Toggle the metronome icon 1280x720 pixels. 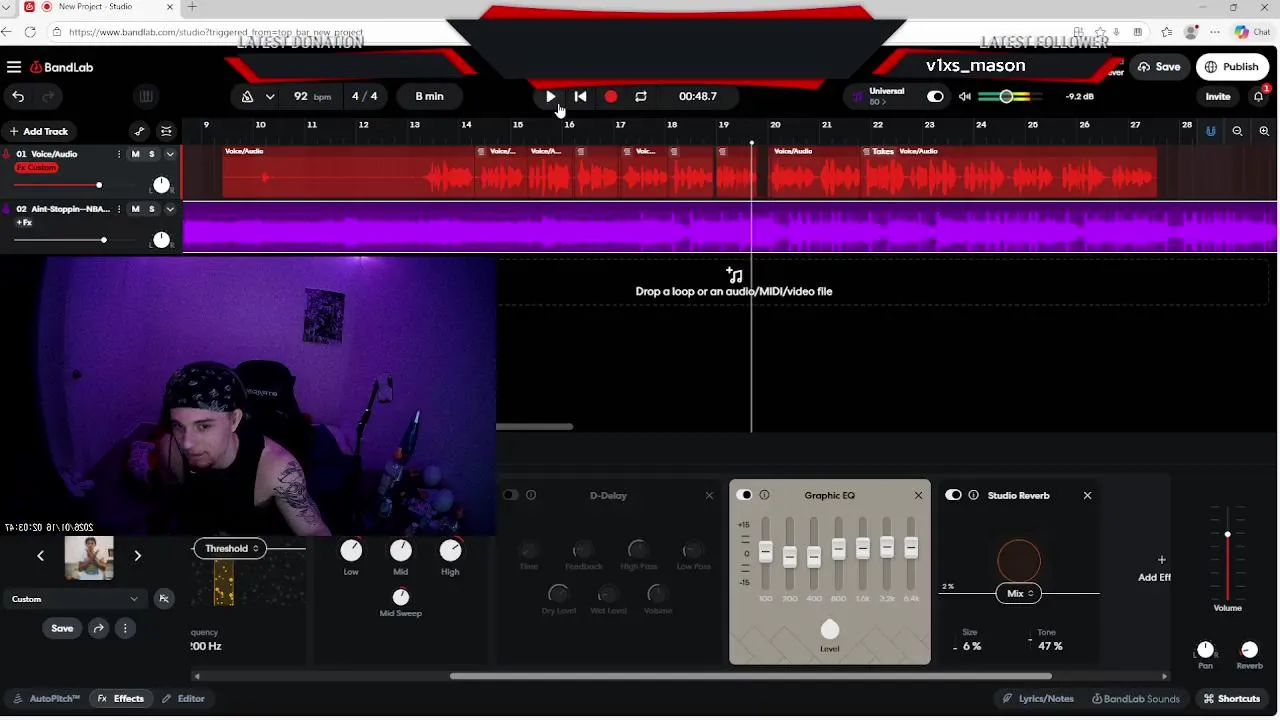pos(248,97)
